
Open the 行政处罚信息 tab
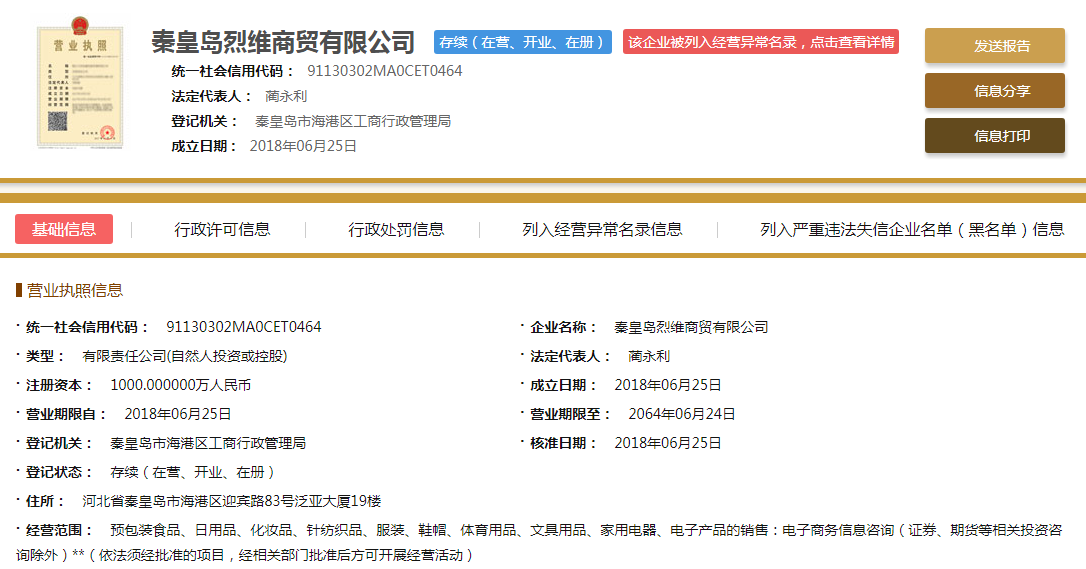coord(396,229)
